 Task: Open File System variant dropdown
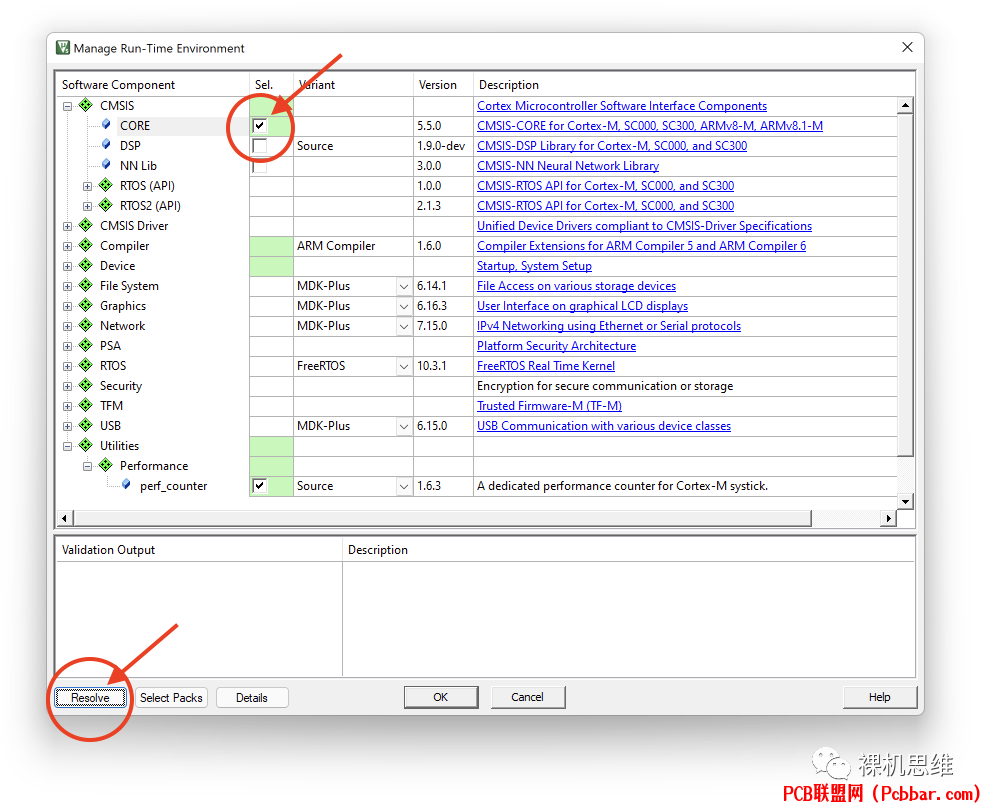(404, 287)
